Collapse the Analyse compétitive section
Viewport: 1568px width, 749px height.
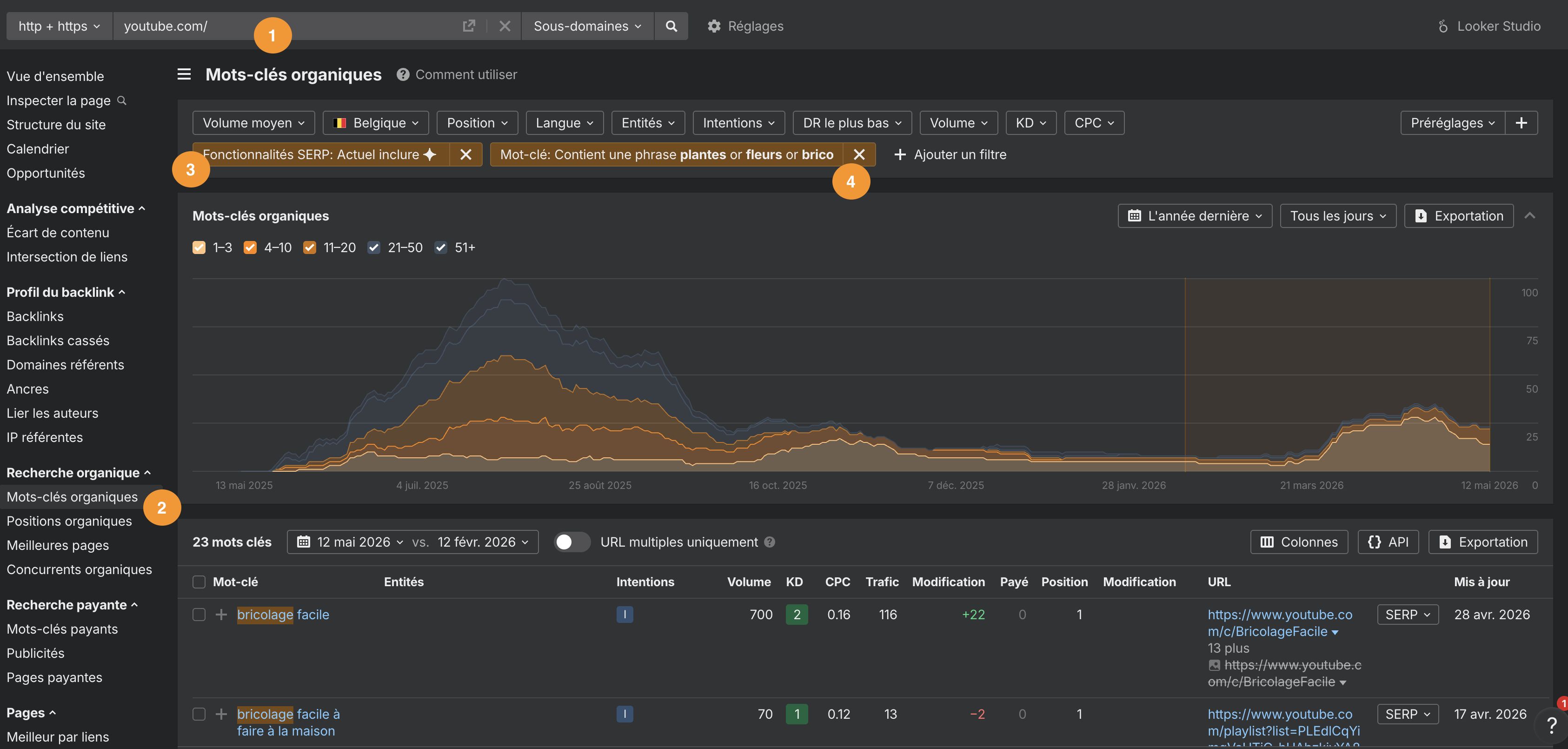(x=76, y=208)
